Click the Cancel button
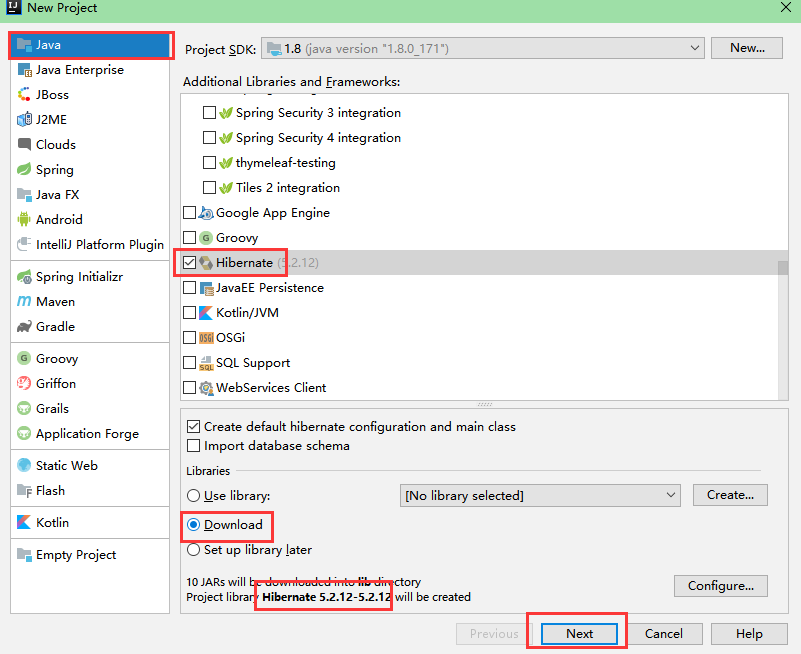This screenshot has width=801, height=654. pos(664,634)
